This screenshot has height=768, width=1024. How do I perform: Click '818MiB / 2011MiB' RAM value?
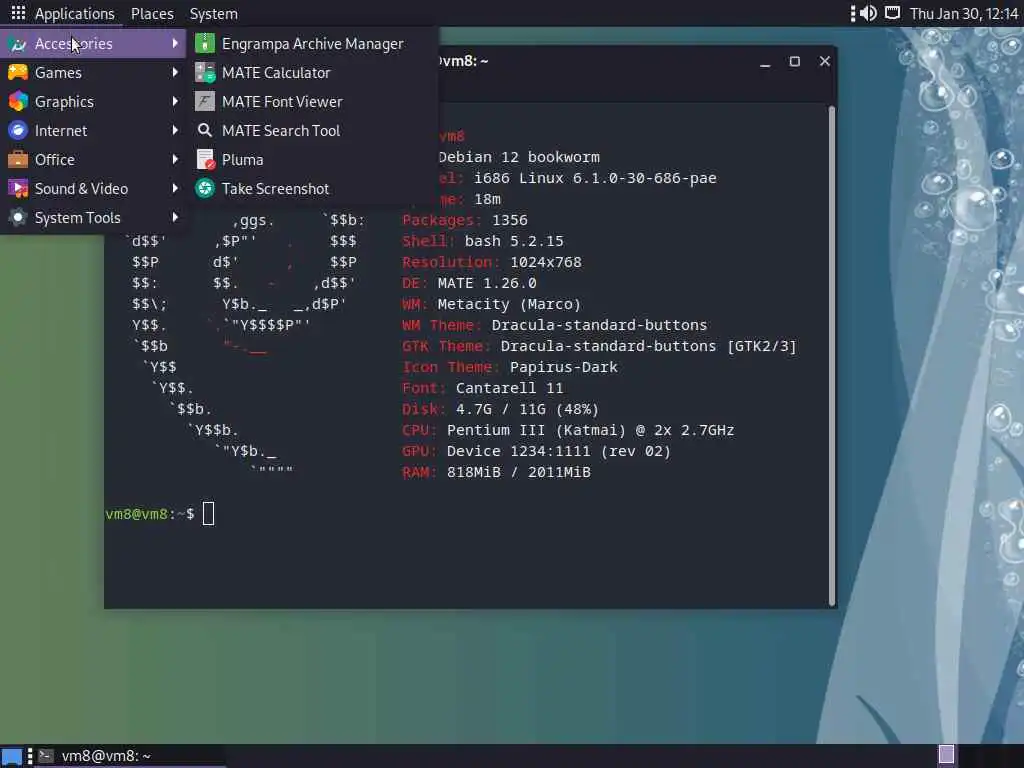pos(519,472)
